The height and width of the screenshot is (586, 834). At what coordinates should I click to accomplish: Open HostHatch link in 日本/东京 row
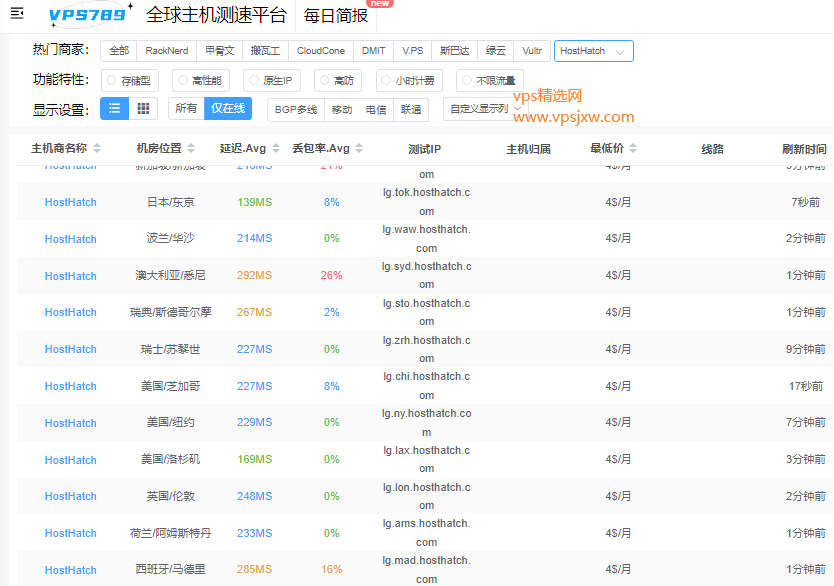pos(71,202)
